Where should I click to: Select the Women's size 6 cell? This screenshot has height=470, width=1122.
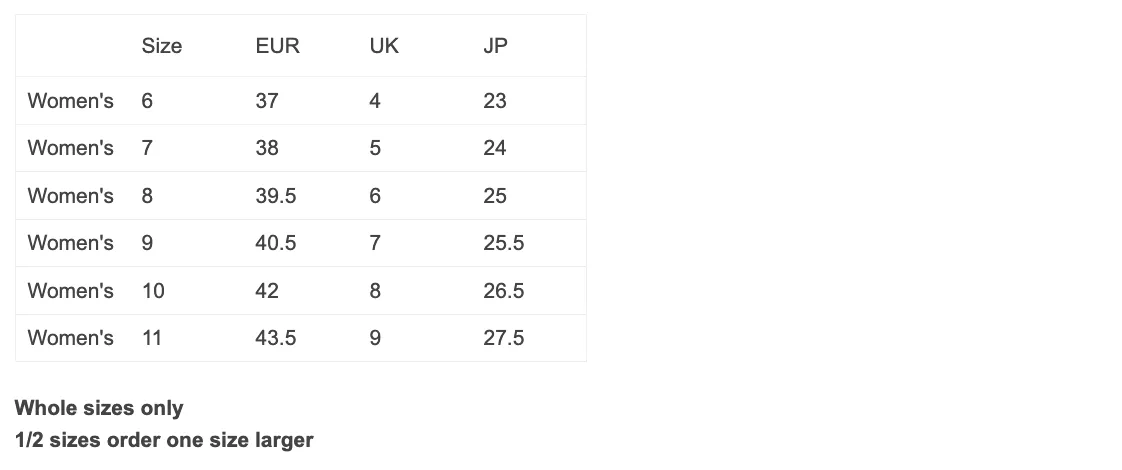click(x=147, y=101)
